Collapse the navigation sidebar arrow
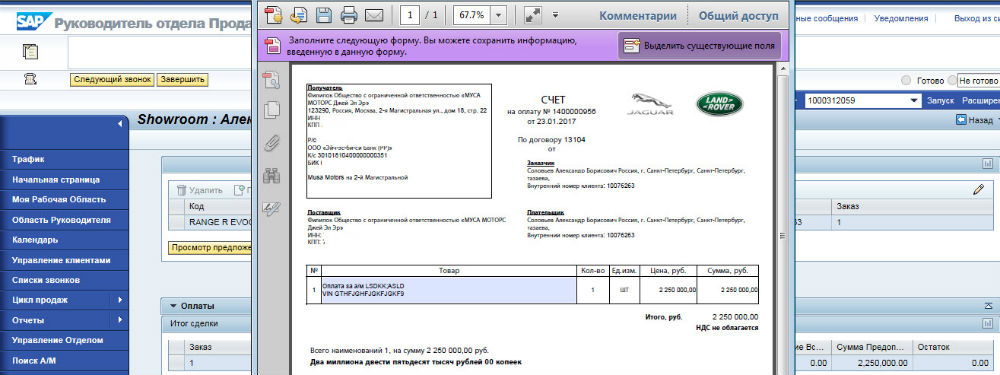 [x=120, y=123]
